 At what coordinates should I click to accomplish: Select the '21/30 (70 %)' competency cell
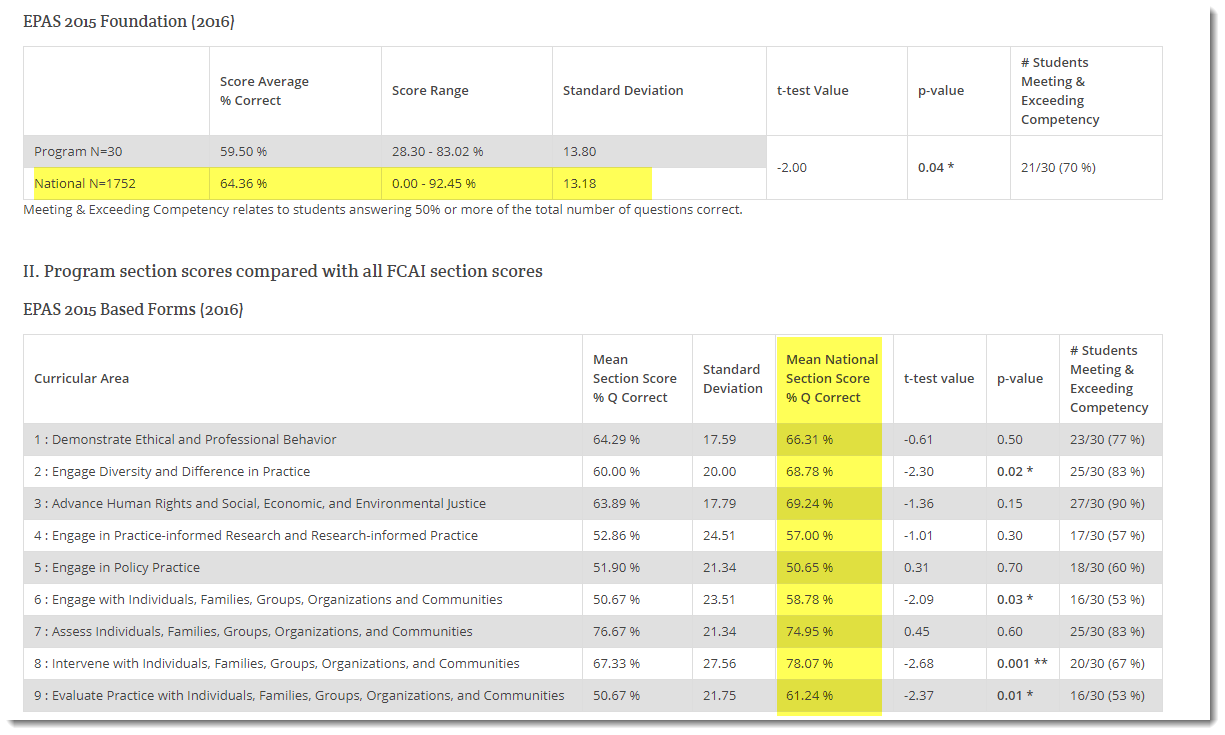1058,167
